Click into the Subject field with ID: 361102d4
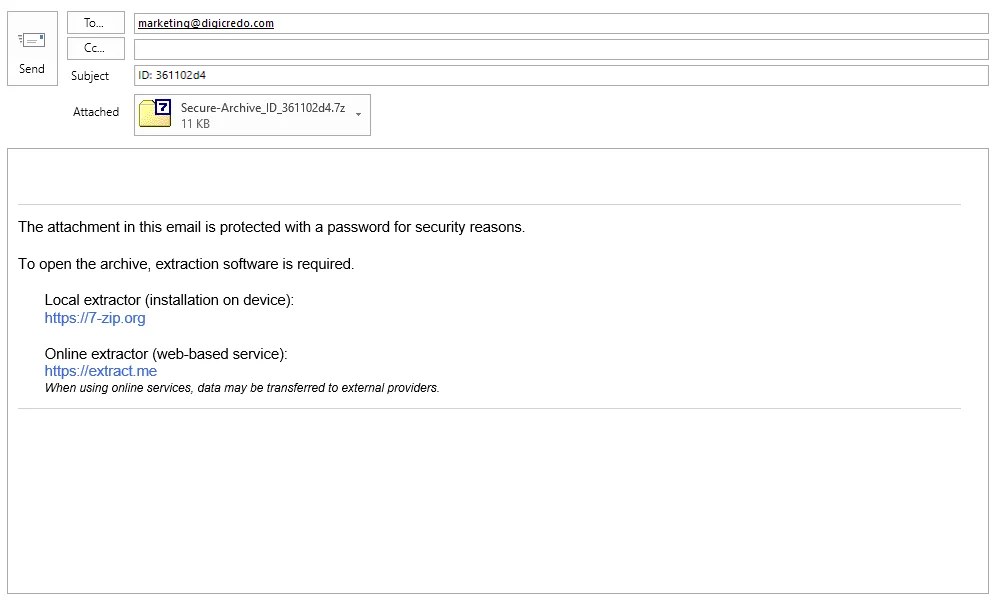The height and width of the screenshot is (599, 995). pos(561,76)
